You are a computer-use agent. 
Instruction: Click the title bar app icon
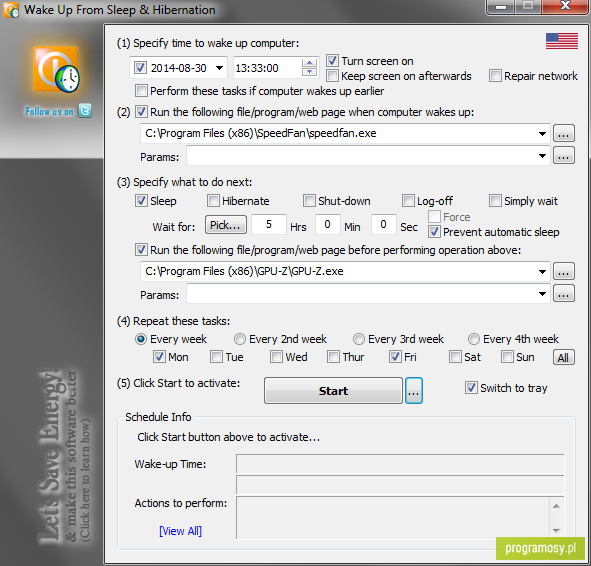(11, 10)
